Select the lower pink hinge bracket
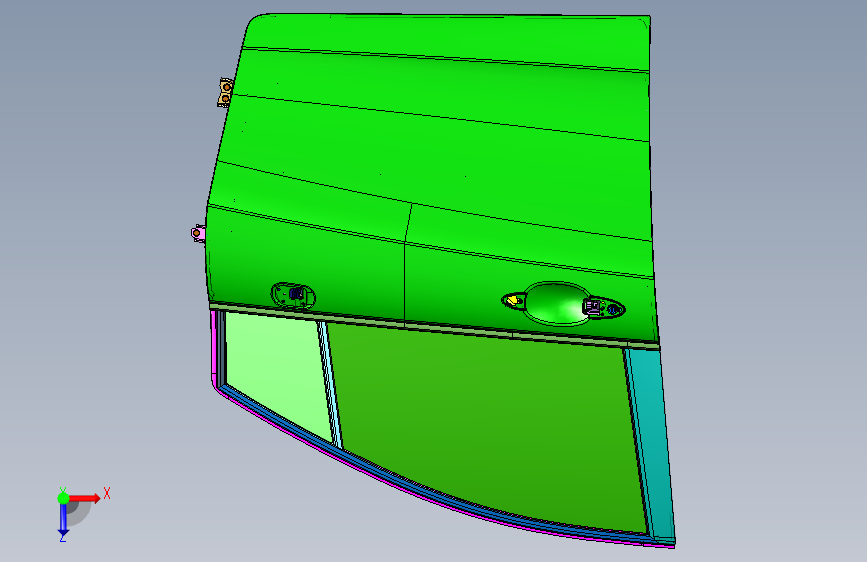The image size is (867, 562). (x=198, y=233)
